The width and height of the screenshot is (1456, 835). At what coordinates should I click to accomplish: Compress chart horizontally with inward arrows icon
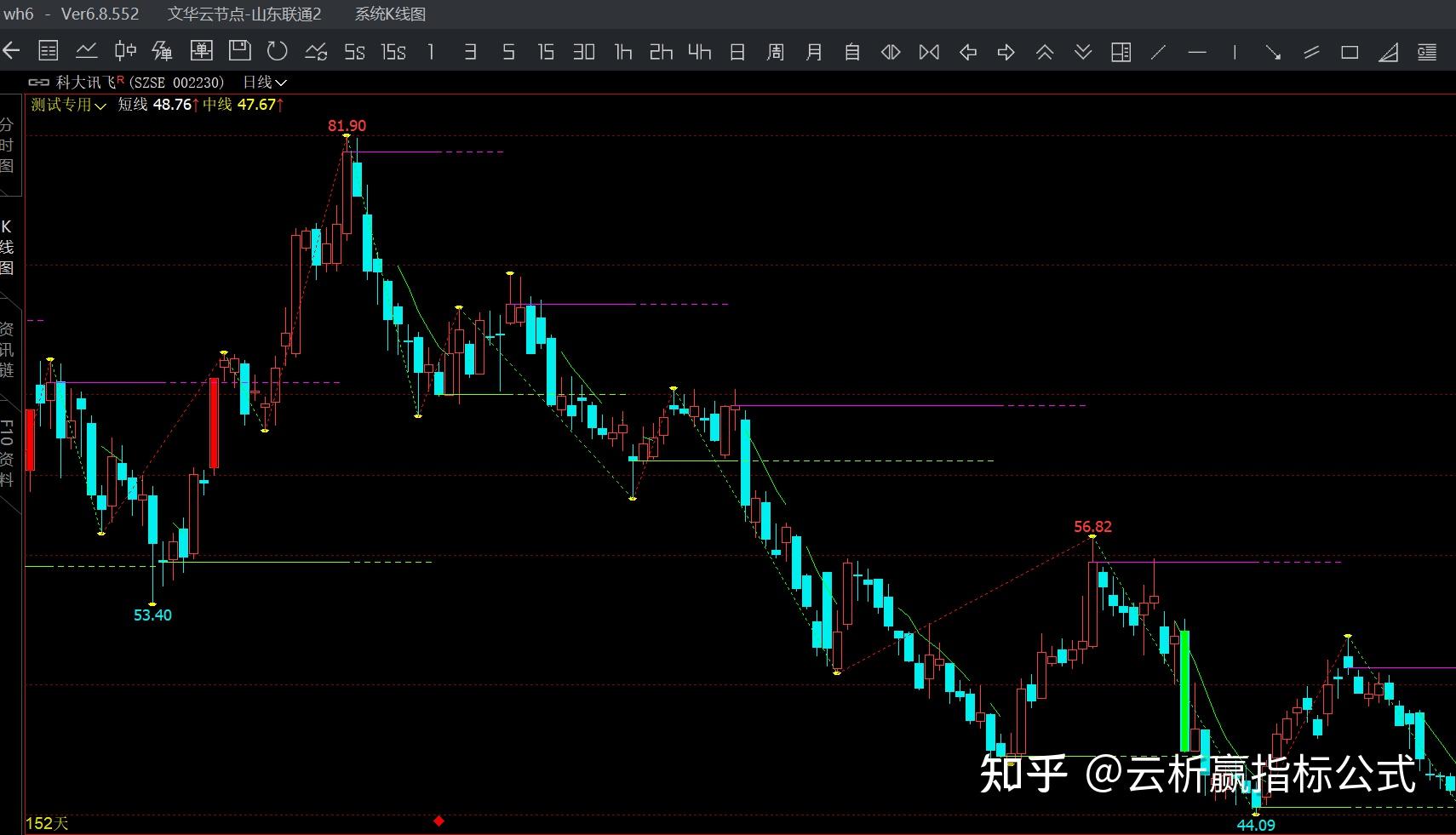click(929, 52)
